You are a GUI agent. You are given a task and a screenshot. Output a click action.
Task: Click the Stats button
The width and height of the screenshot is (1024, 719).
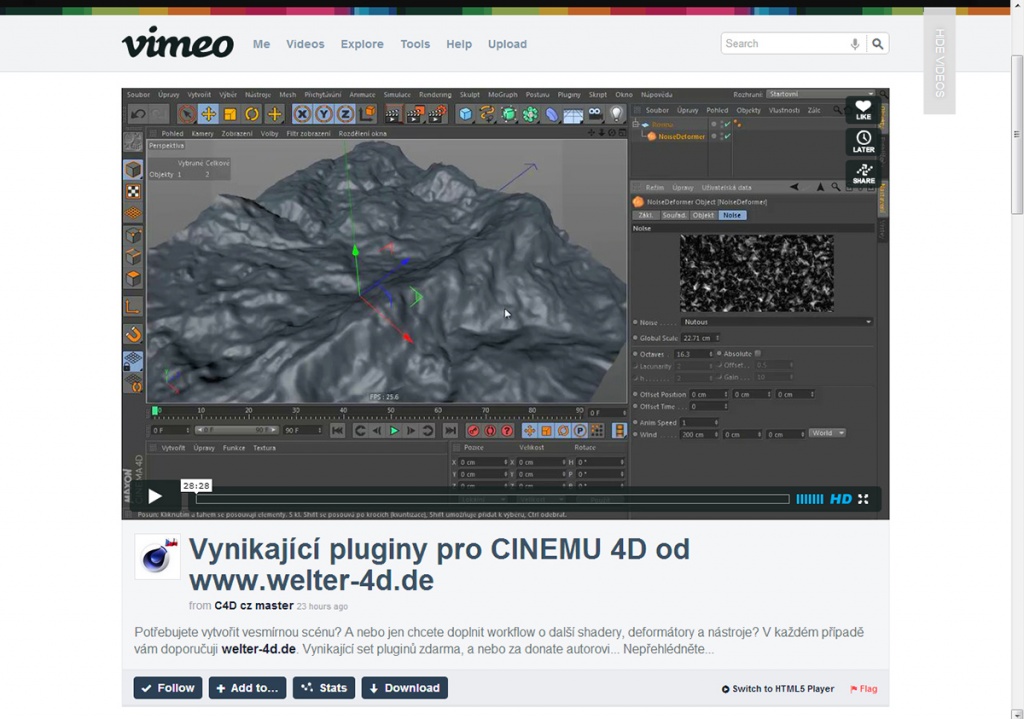(324, 688)
